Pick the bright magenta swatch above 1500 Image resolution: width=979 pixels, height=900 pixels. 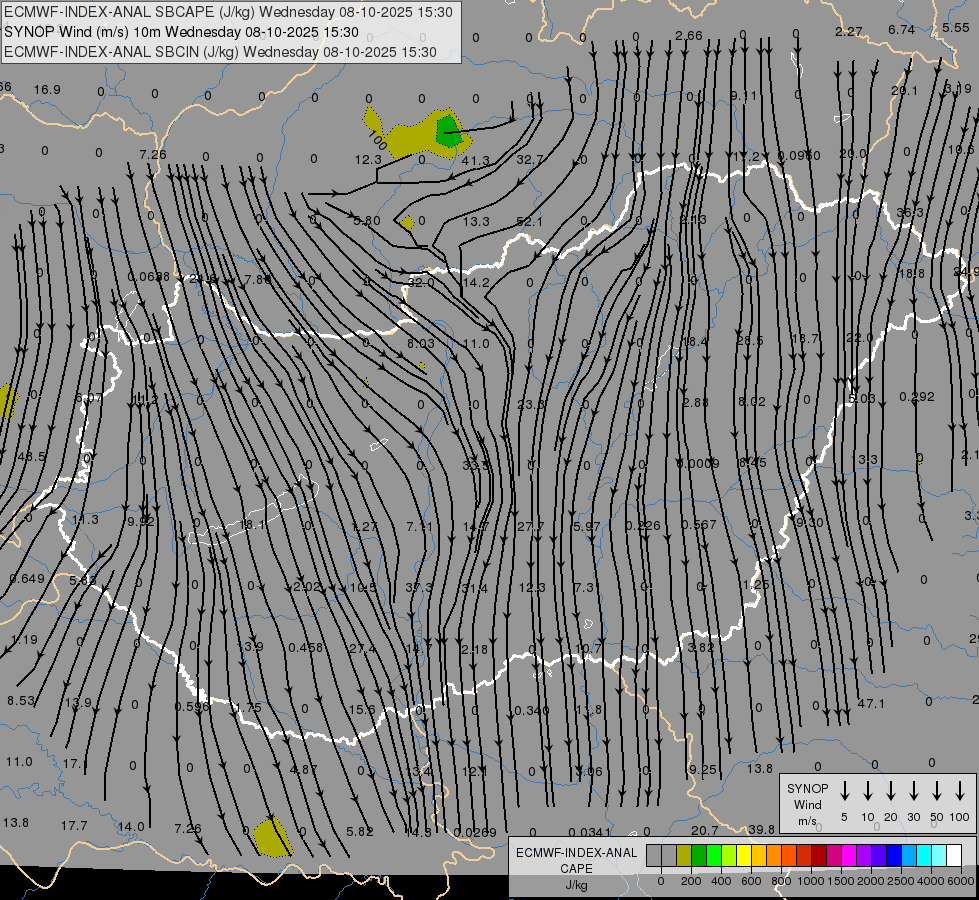(849, 856)
